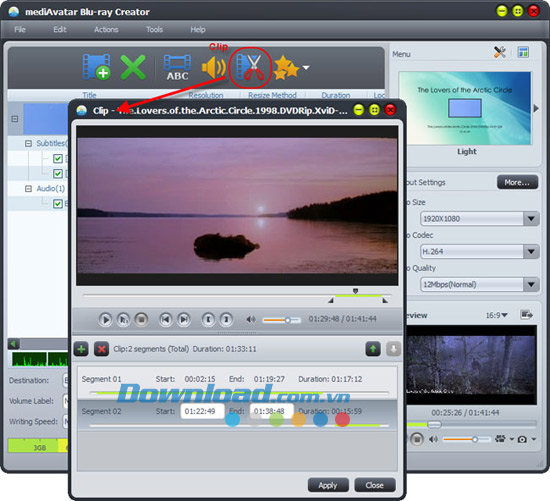Open the H.264 codec dropdown
The image size is (550, 501).
[531, 252]
